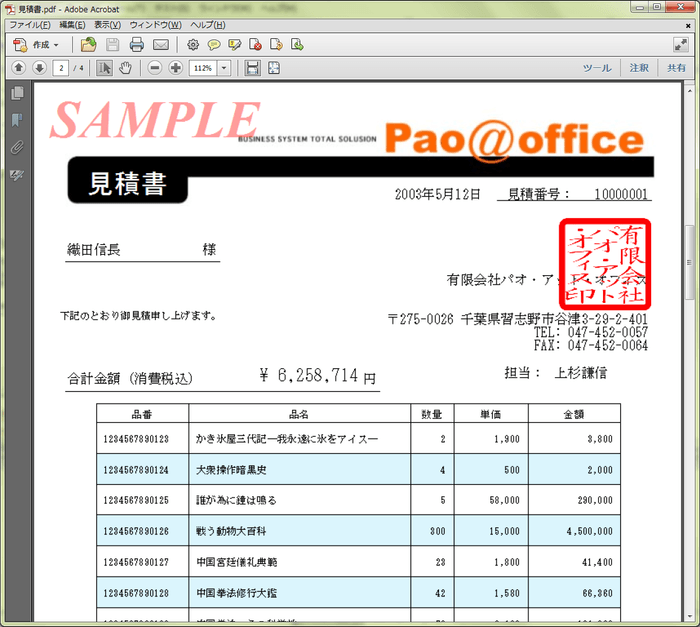Screen dimensions: 700x627
Task: Toggle the Select text arrow tool
Action: 105,68
